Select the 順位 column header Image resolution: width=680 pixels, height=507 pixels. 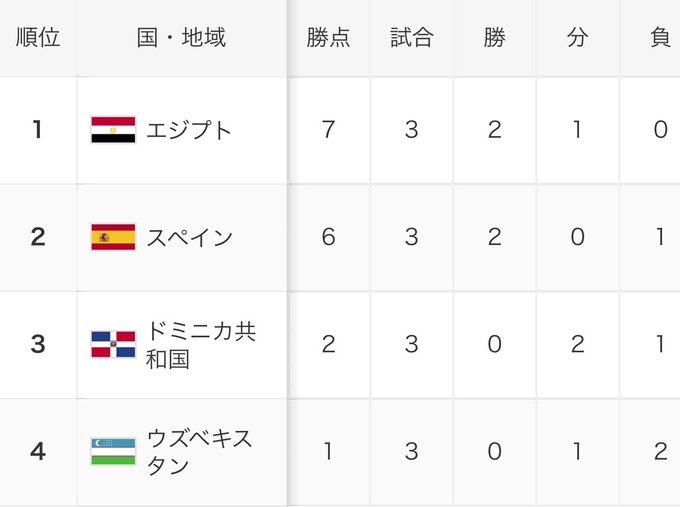pos(38,38)
